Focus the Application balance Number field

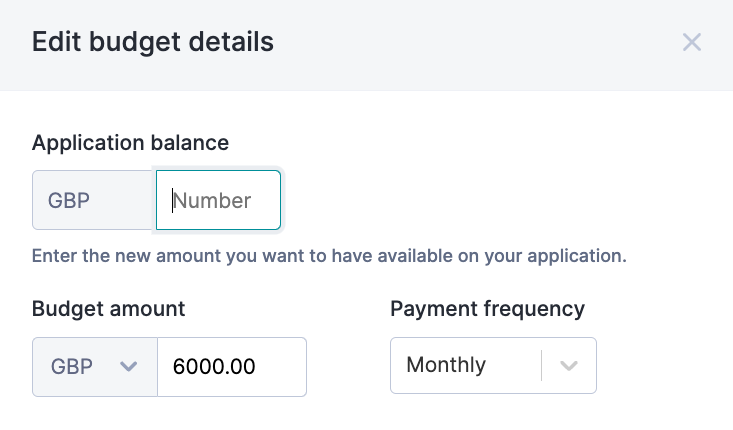pyautogui.click(x=218, y=201)
